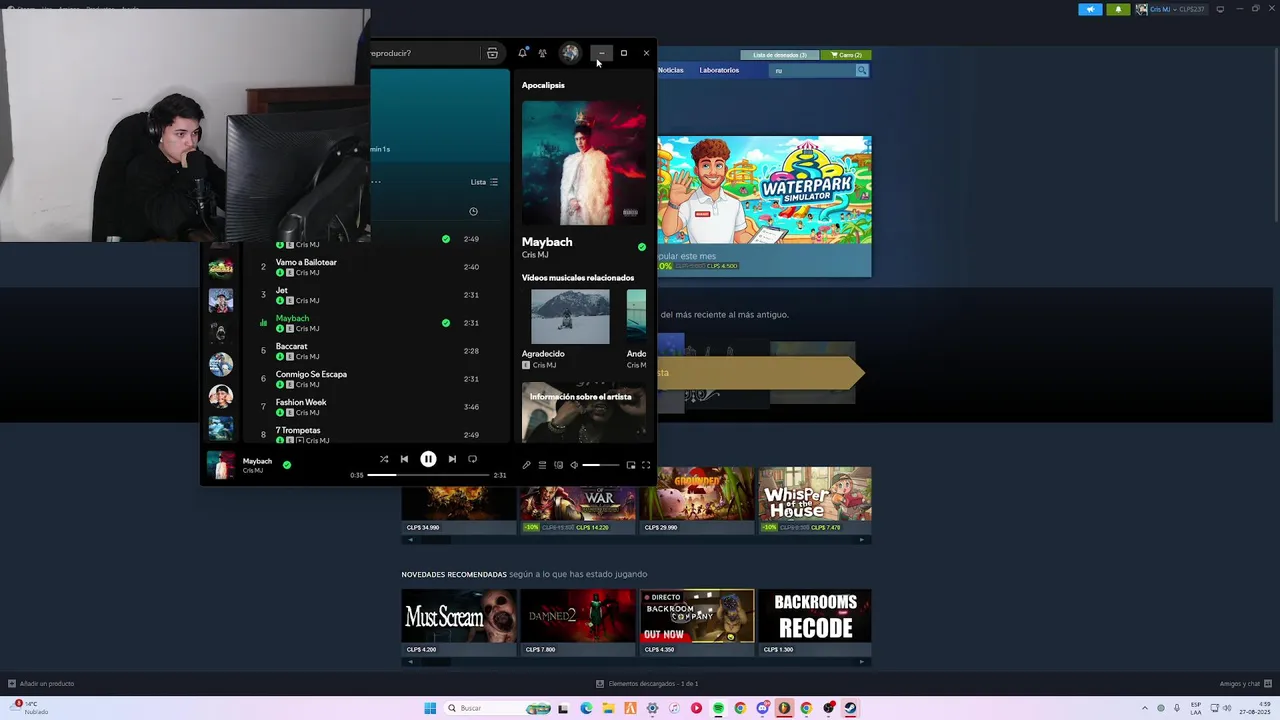1280x720 pixels.
Task: Toggle the saved check on the Maybach track row
Action: coord(446,323)
